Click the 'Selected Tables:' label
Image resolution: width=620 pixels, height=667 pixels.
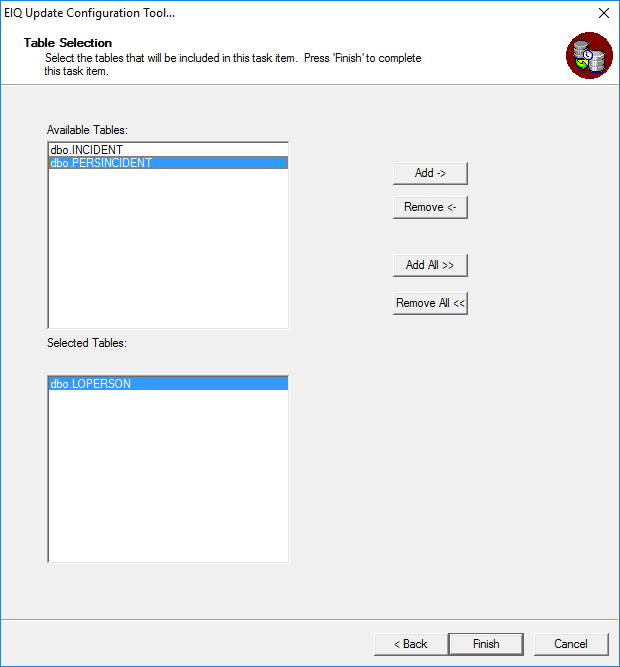pyautogui.click(x=87, y=343)
